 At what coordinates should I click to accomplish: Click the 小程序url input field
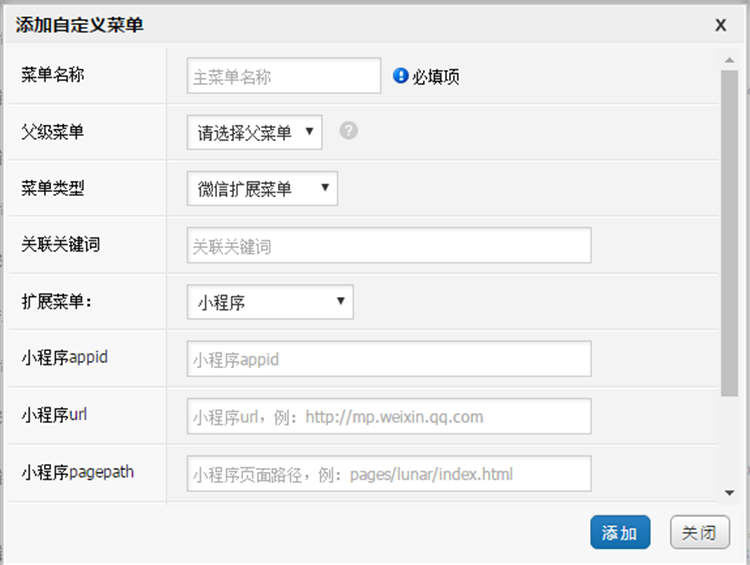pyautogui.click(x=389, y=416)
